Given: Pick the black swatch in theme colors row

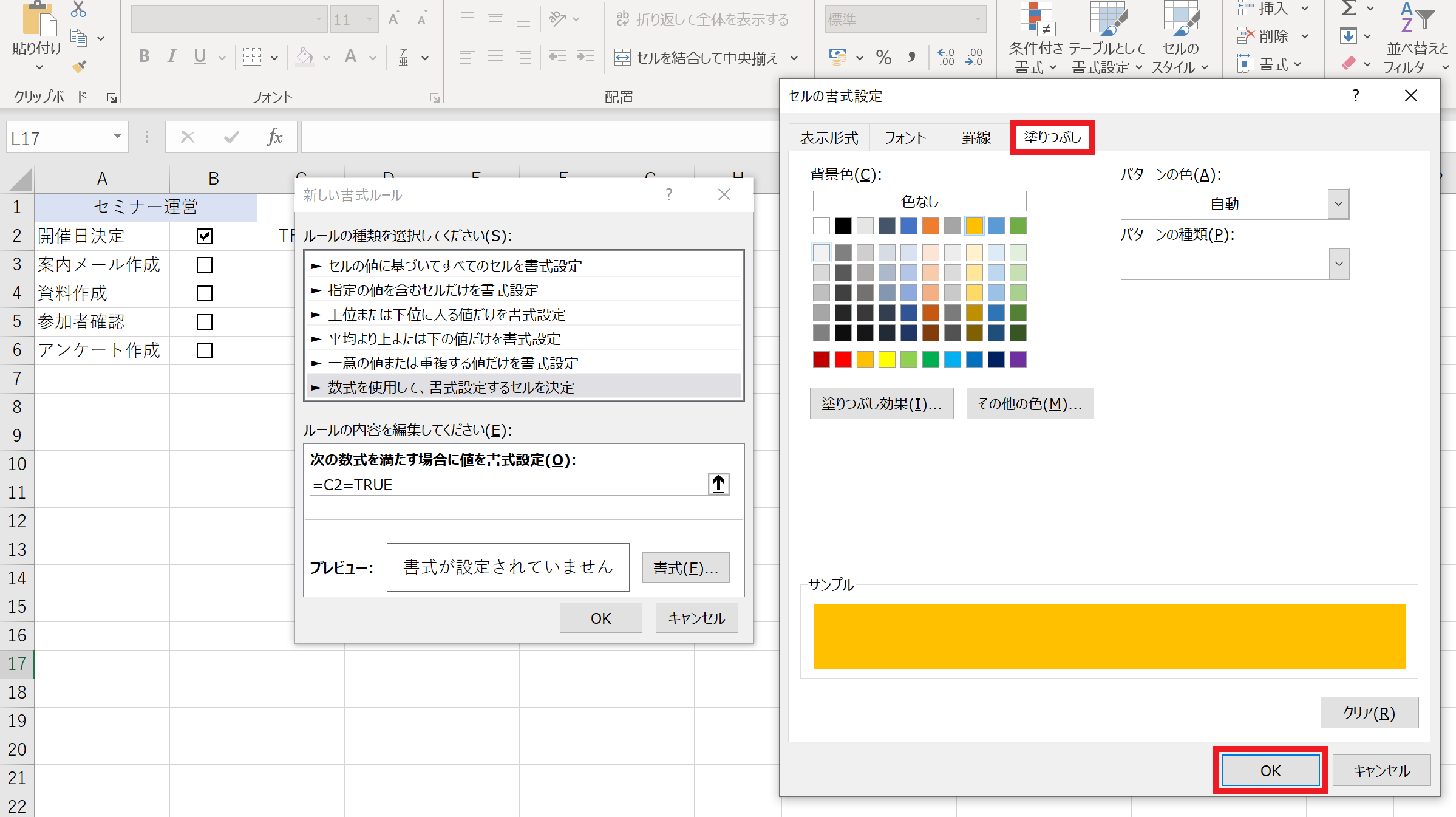Looking at the screenshot, I should tap(843, 226).
